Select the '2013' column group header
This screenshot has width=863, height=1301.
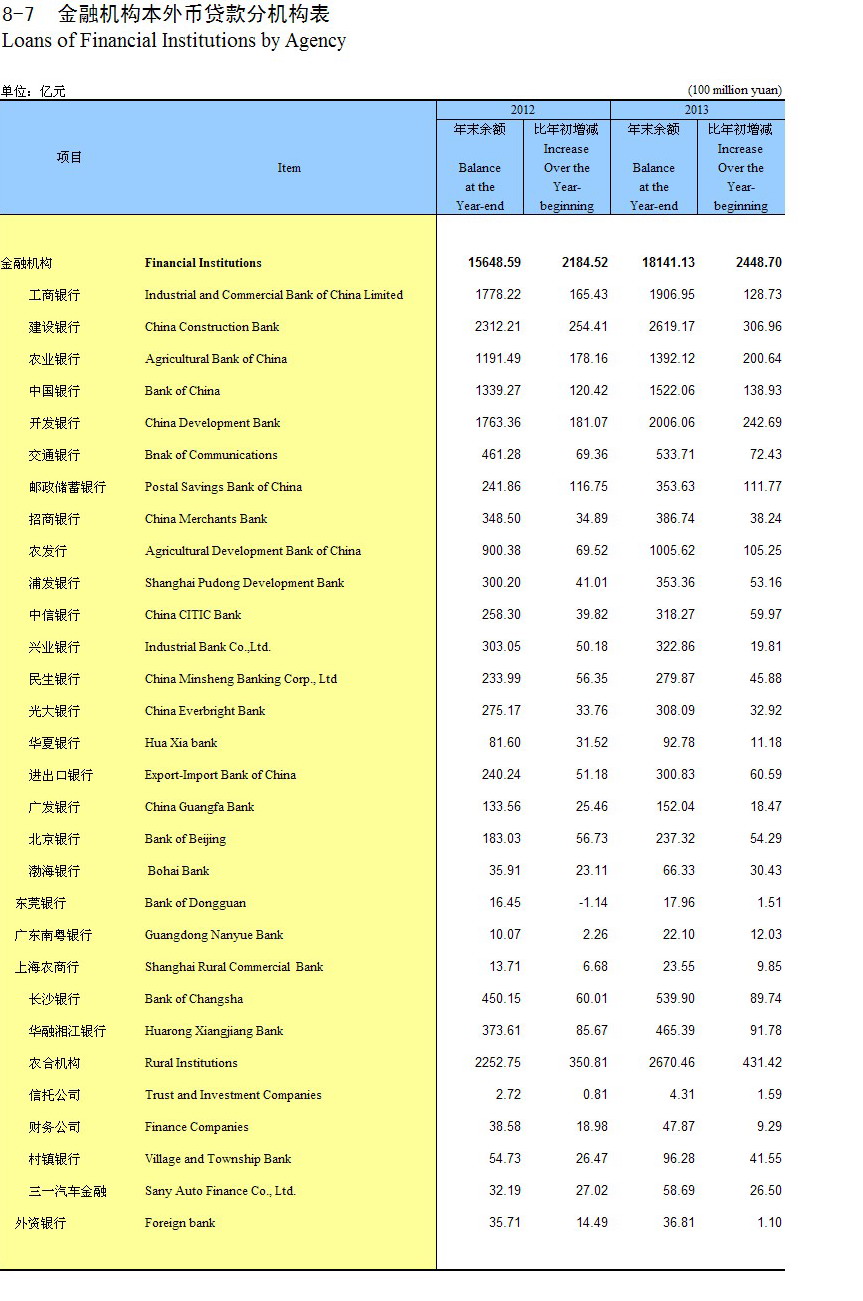pyautogui.click(x=697, y=110)
